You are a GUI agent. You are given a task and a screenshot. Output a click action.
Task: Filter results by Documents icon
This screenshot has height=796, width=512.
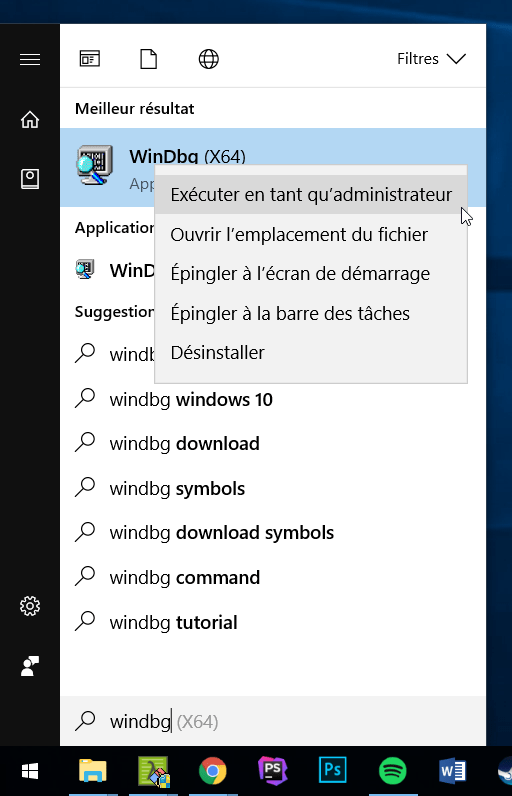(149, 59)
